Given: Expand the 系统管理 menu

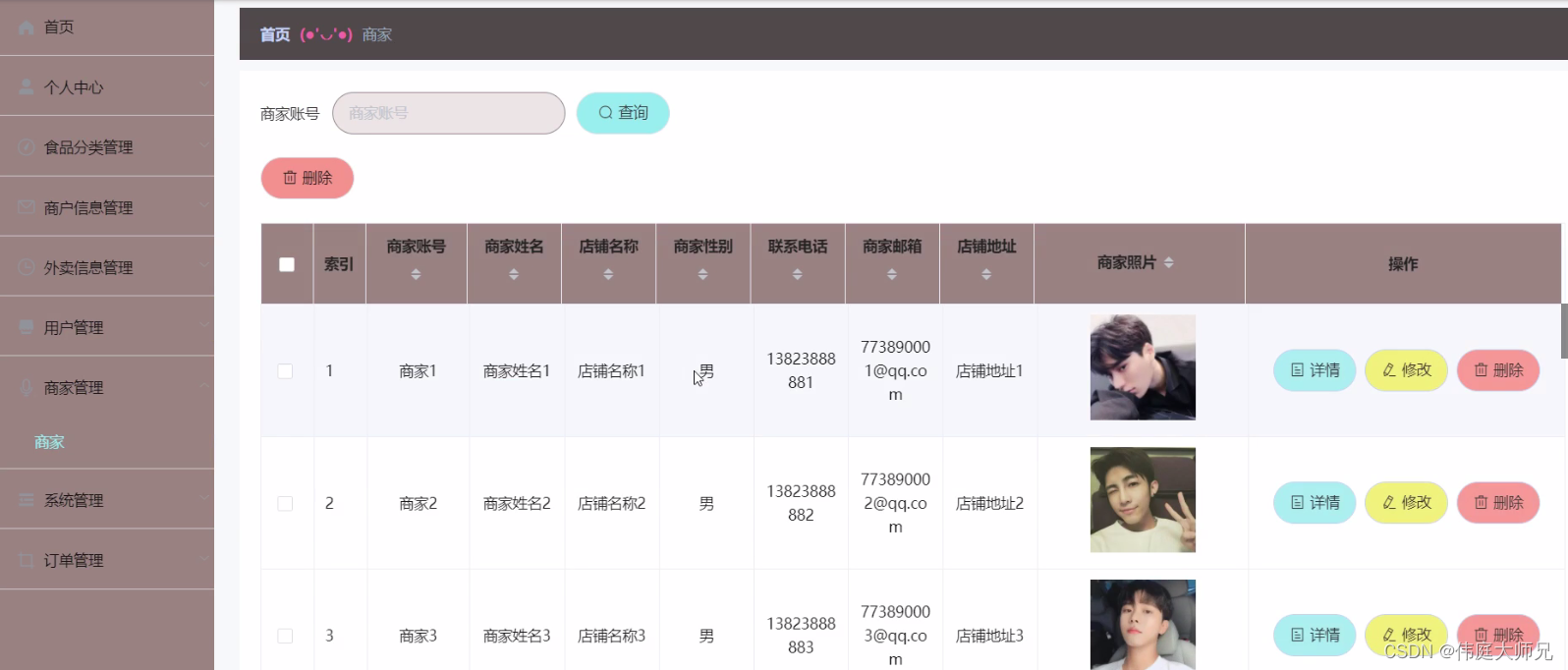Looking at the screenshot, I should pos(107,500).
